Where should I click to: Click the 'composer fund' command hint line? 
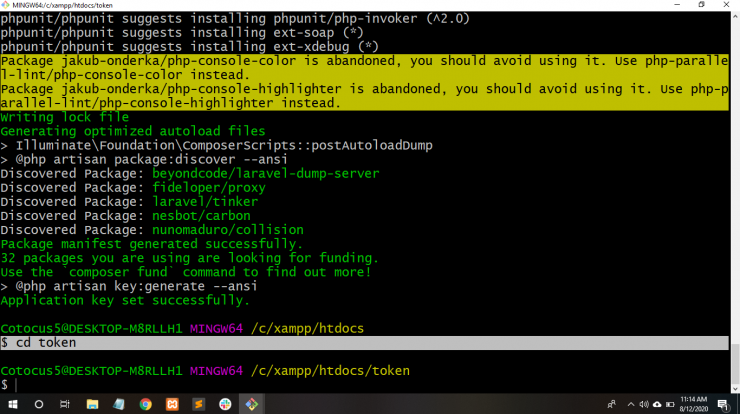pos(186,272)
